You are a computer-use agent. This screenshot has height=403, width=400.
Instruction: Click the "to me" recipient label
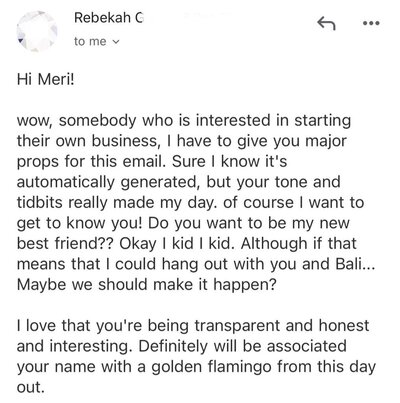click(x=90, y=42)
